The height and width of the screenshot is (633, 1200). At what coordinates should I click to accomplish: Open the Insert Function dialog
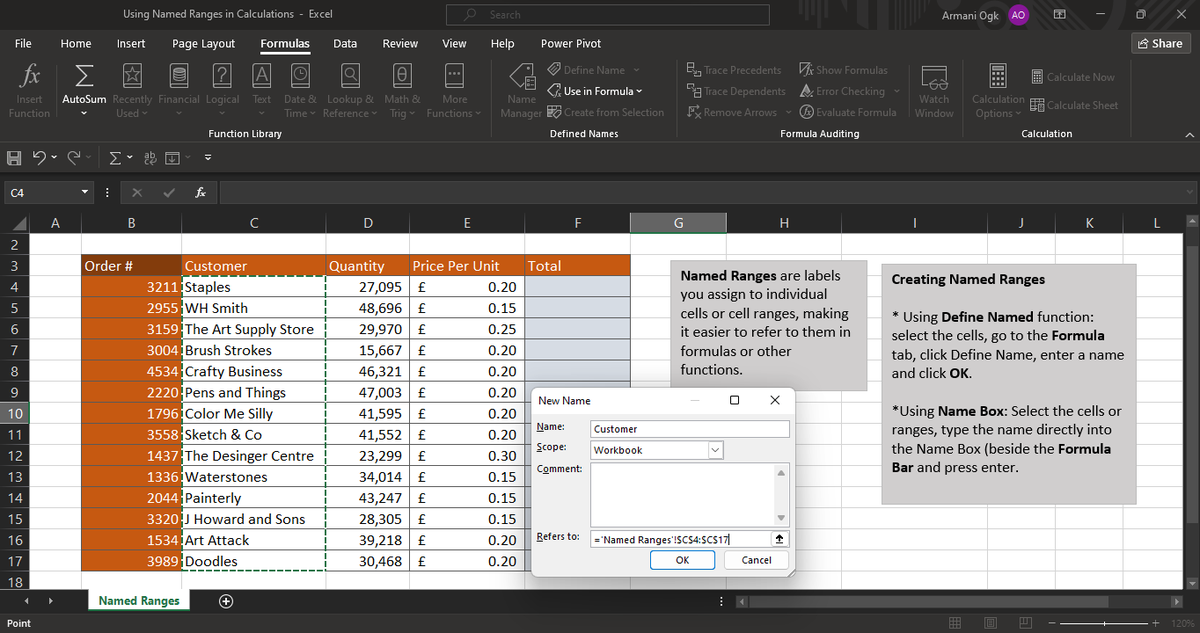[x=29, y=92]
